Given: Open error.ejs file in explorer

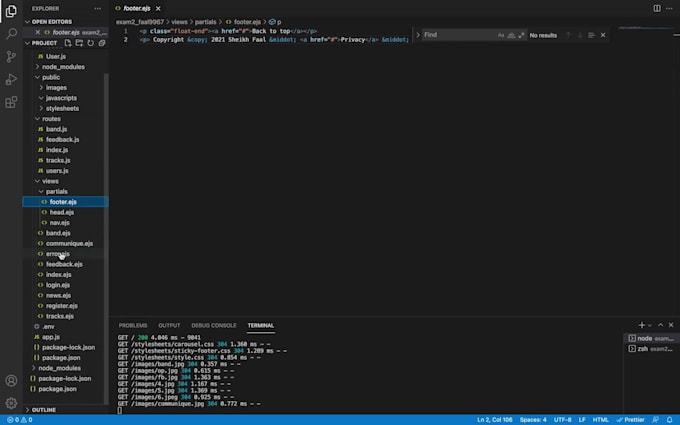Looking at the screenshot, I should coord(58,254).
